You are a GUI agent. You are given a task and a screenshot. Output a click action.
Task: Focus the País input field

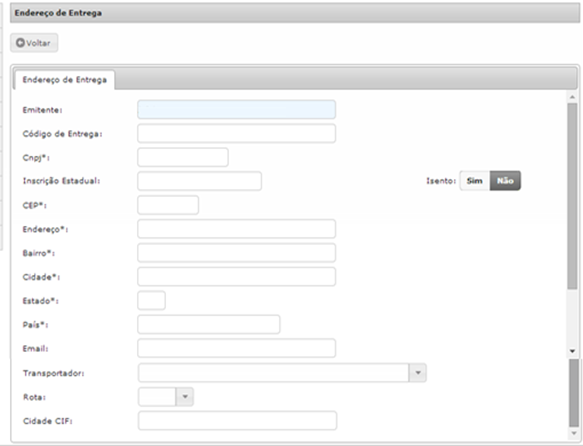point(209,324)
